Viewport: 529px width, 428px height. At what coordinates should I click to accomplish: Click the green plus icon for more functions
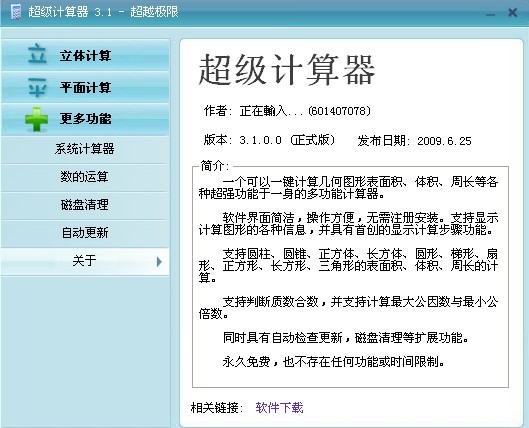click(x=36, y=119)
